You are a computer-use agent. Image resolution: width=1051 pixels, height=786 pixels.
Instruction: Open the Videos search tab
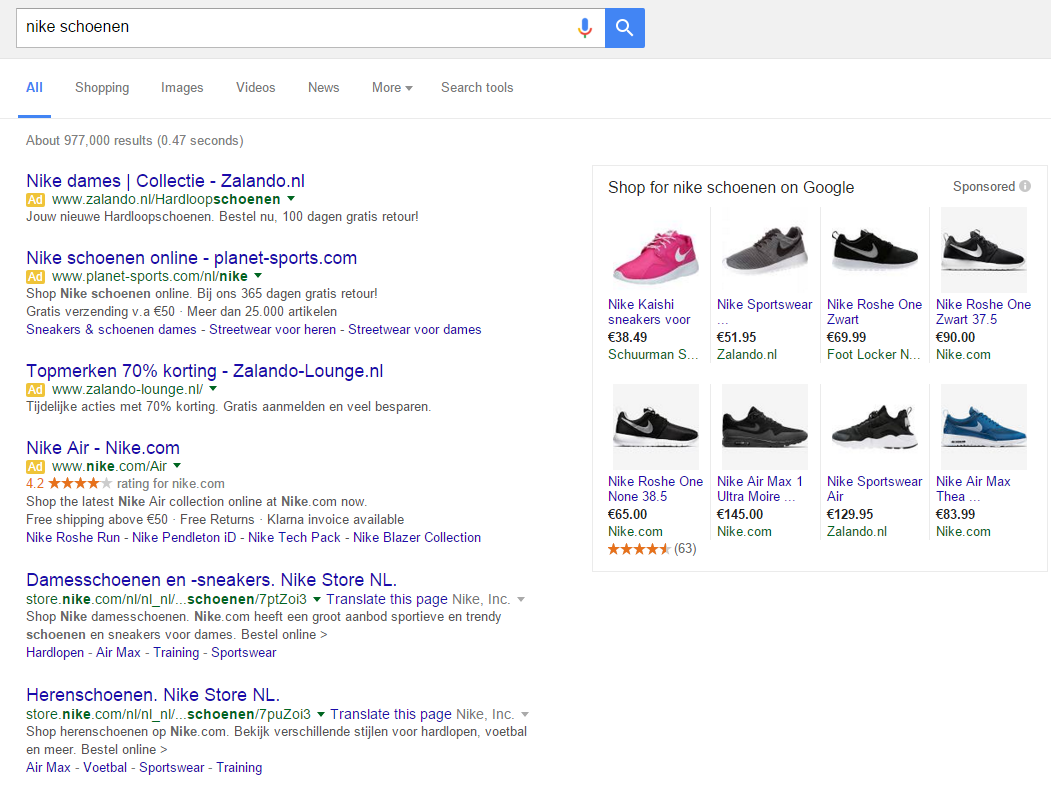[x=255, y=88]
